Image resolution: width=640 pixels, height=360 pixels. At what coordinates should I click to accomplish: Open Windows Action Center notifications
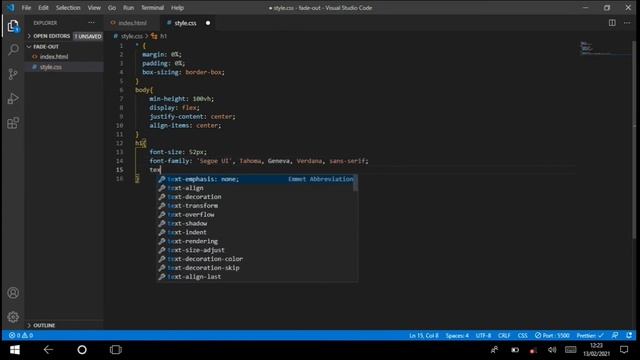[x=624, y=350]
